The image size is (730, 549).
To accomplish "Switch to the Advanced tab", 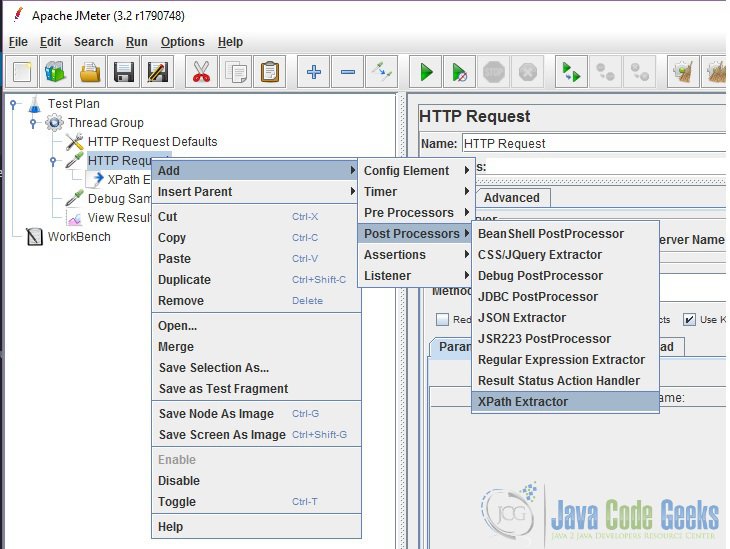I will (x=512, y=198).
